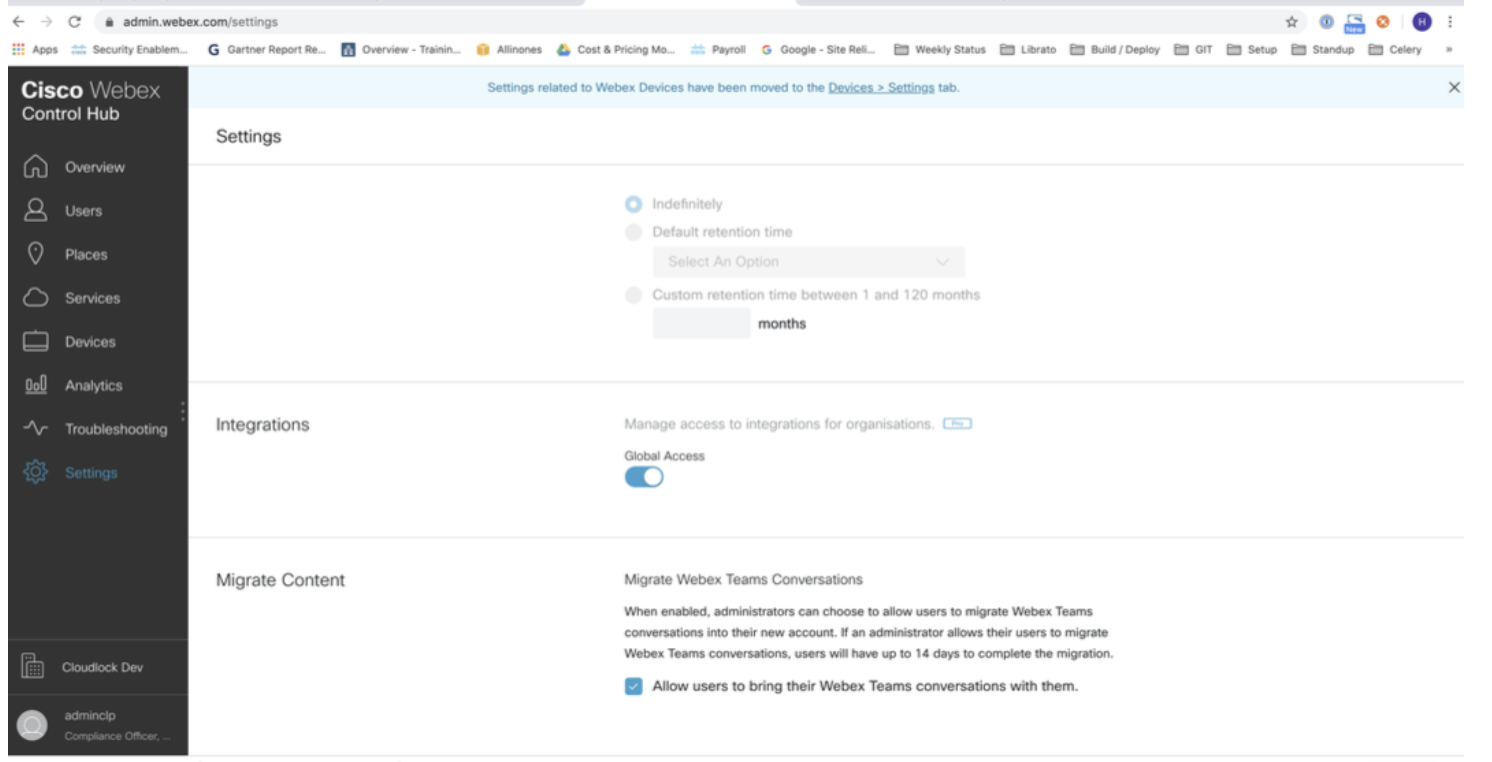The width and height of the screenshot is (1492, 762).
Task: Go to Users in the sidebar
Action: [63, 211]
